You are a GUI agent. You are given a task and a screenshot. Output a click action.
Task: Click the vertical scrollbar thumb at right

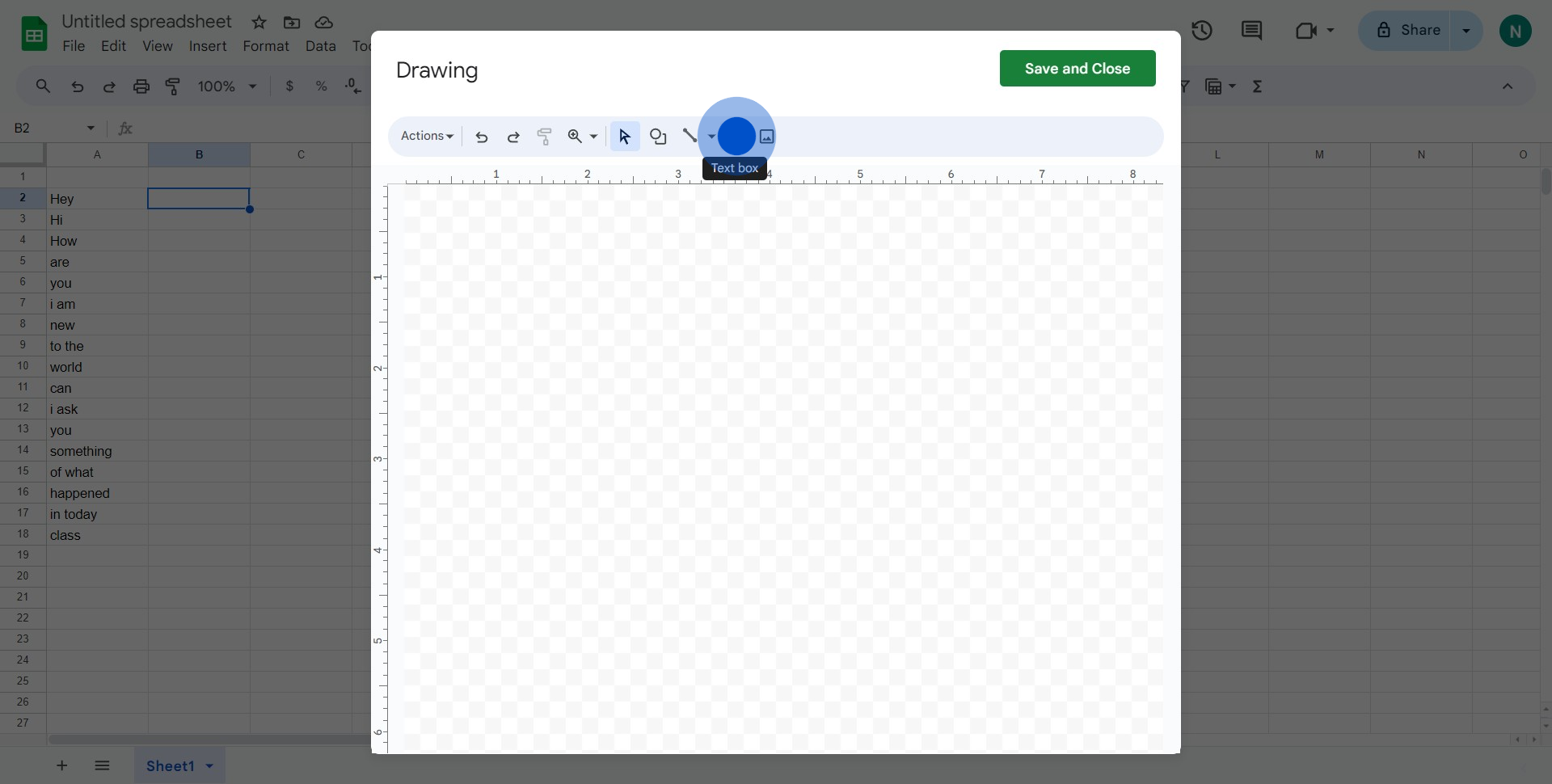pos(1546,181)
